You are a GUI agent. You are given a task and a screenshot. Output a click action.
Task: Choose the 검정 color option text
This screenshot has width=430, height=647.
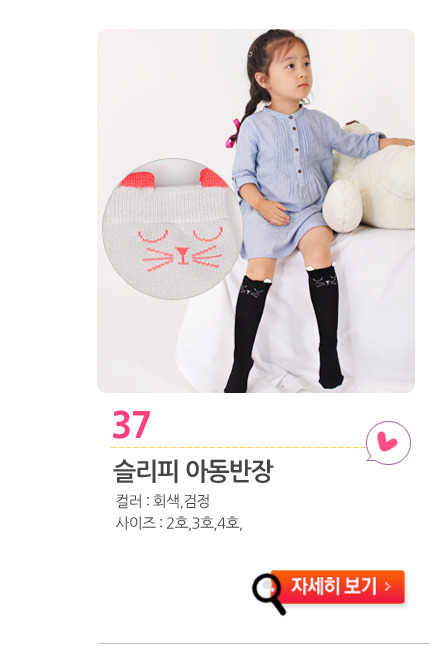tap(197, 501)
